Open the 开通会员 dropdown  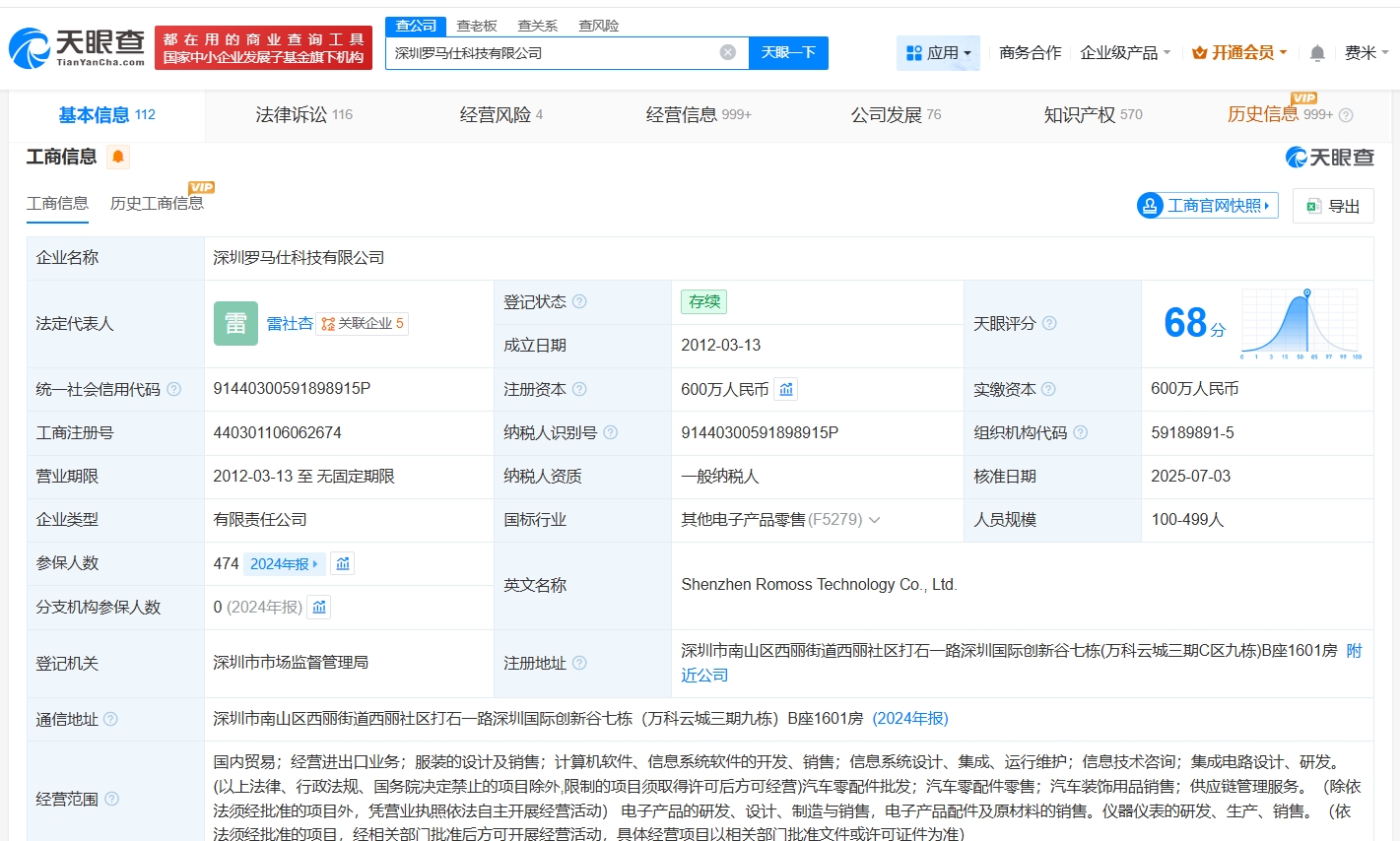point(1239,53)
